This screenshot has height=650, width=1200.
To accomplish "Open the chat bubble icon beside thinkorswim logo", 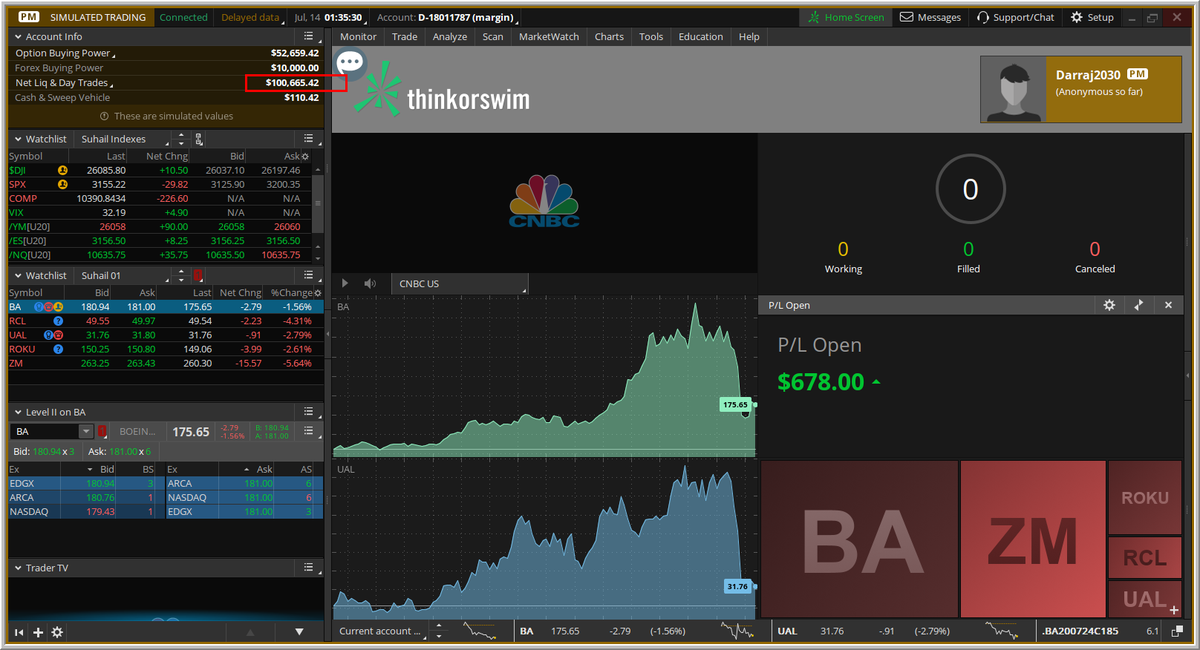I will pyautogui.click(x=350, y=63).
